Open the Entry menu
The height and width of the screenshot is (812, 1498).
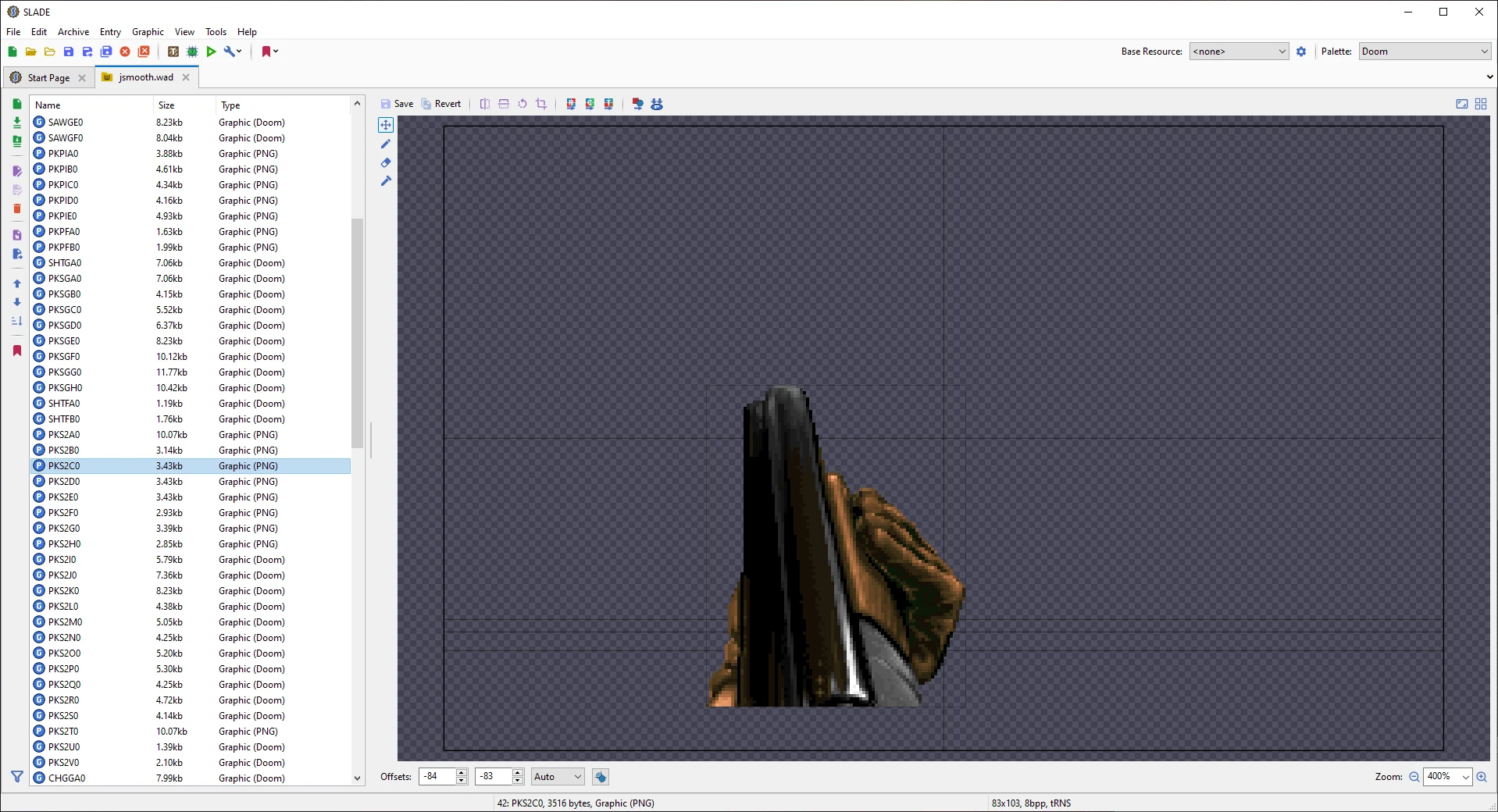point(110,32)
